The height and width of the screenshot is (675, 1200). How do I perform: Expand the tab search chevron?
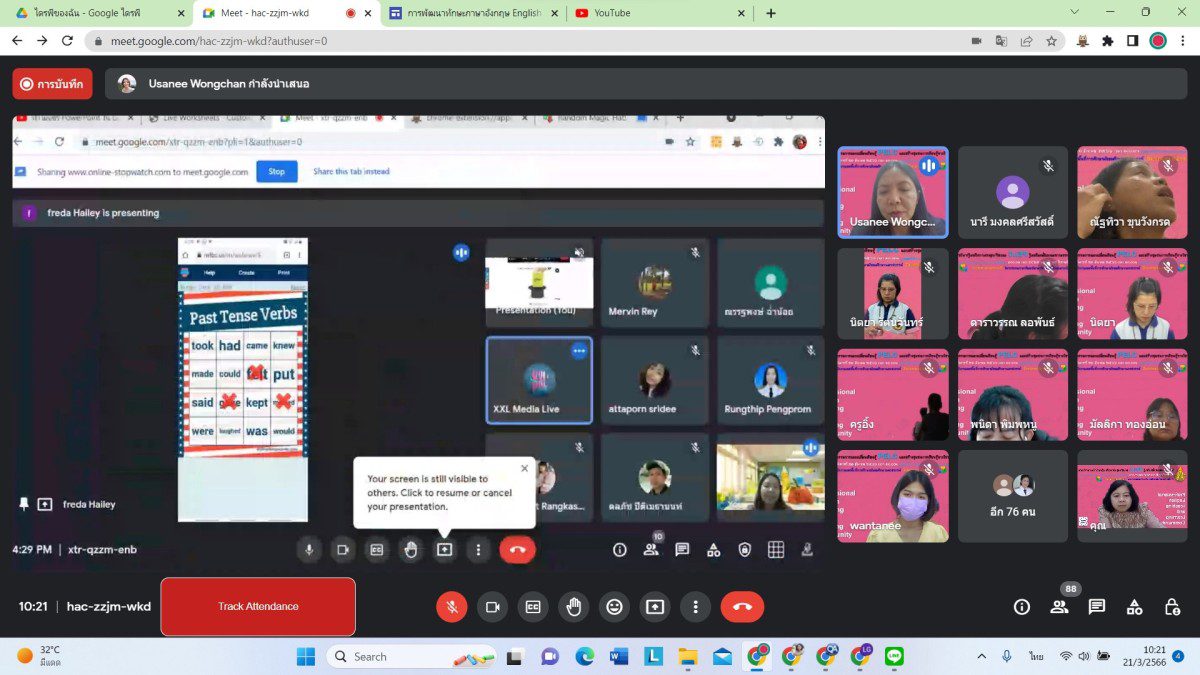[1074, 12]
